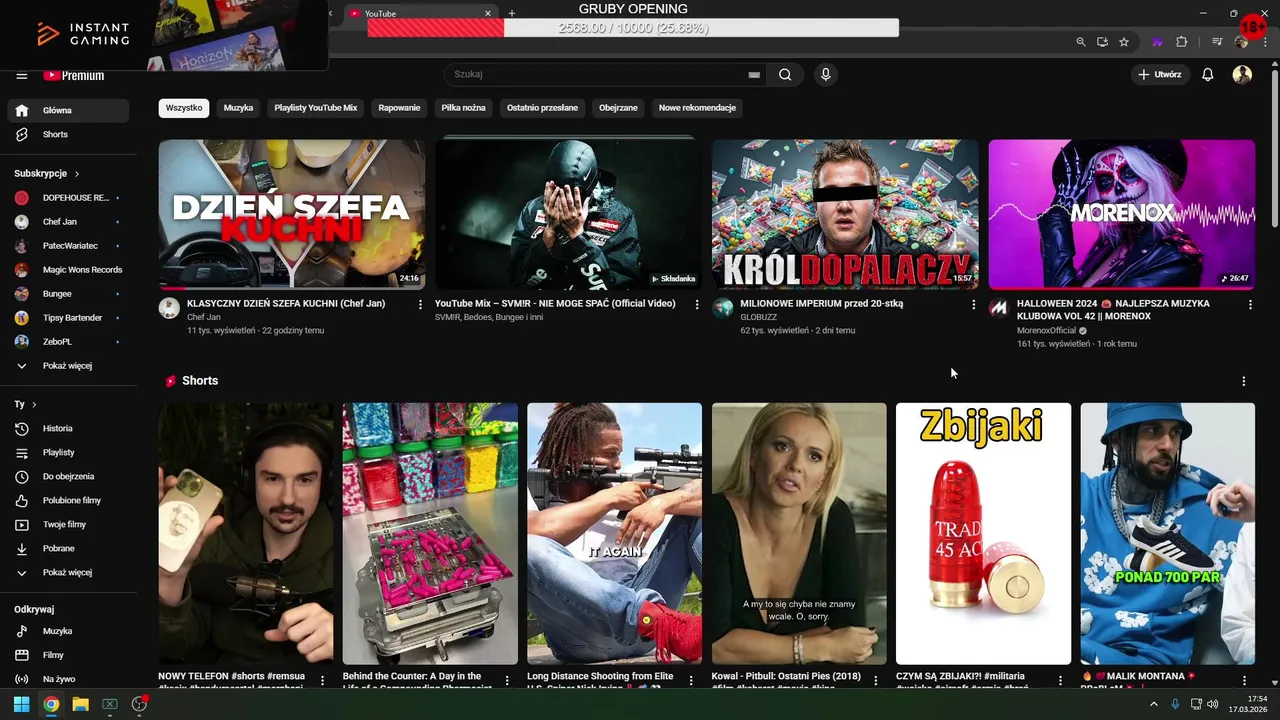Open Pobrane downloads in sidebar
This screenshot has height=720, width=1280.
pos(68,548)
